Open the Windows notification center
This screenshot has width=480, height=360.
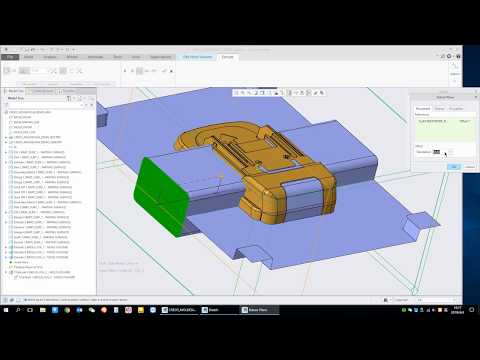[471, 310]
